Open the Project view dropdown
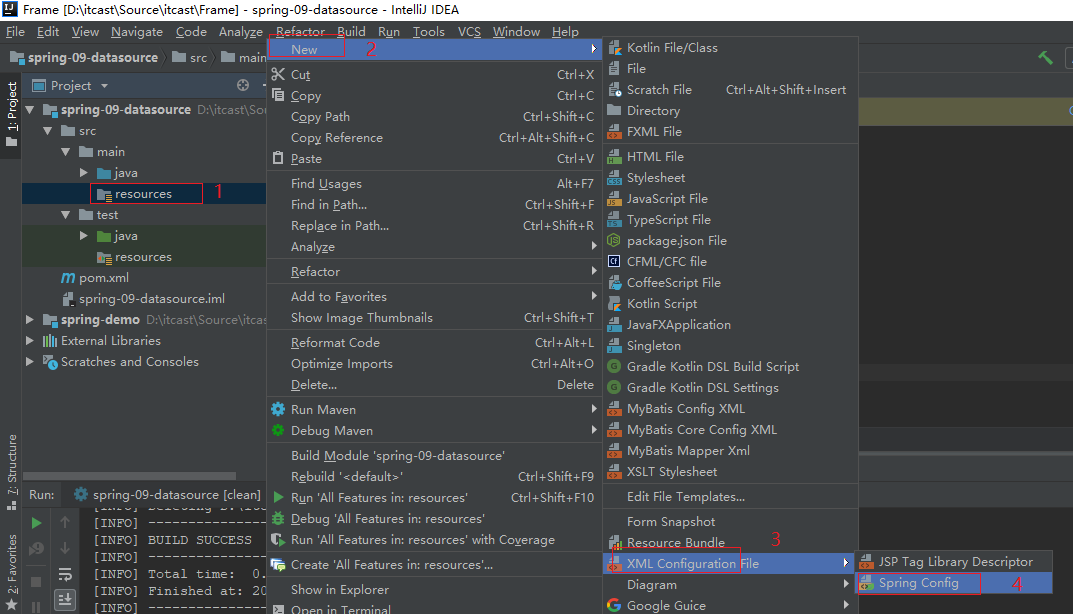This screenshot has height=614, width=1073. (103, 86)
